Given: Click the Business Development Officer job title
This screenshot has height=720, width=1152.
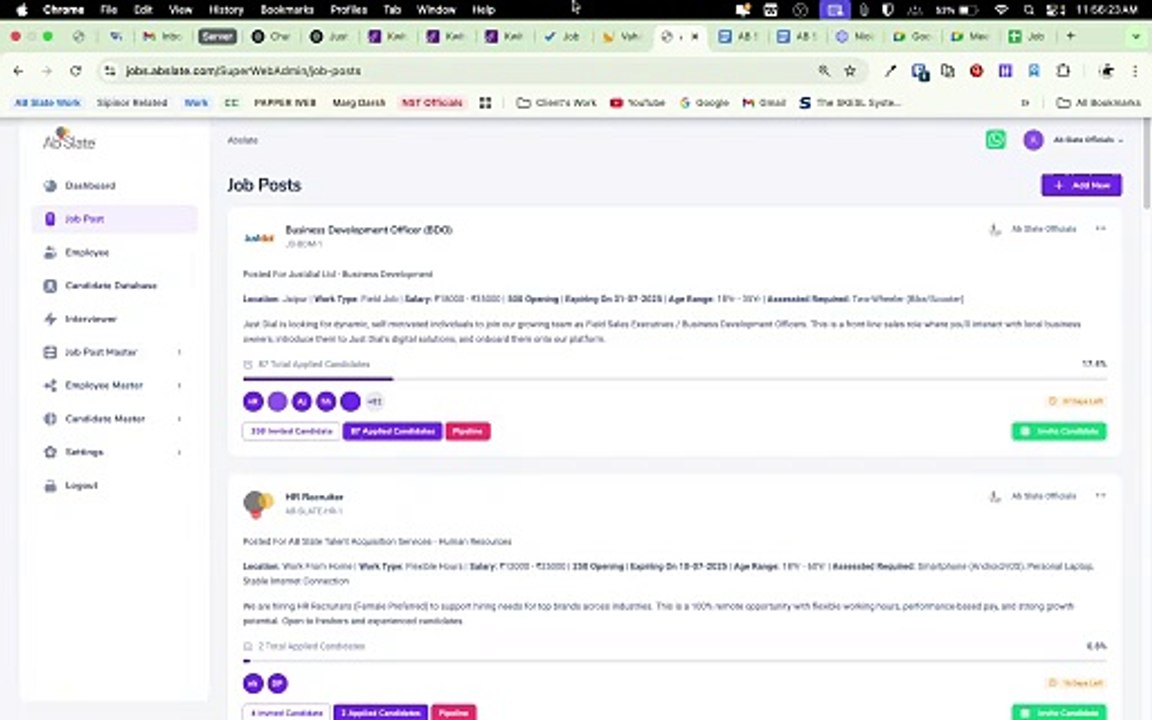Looking at the screenshot, I should coord(369,230).
